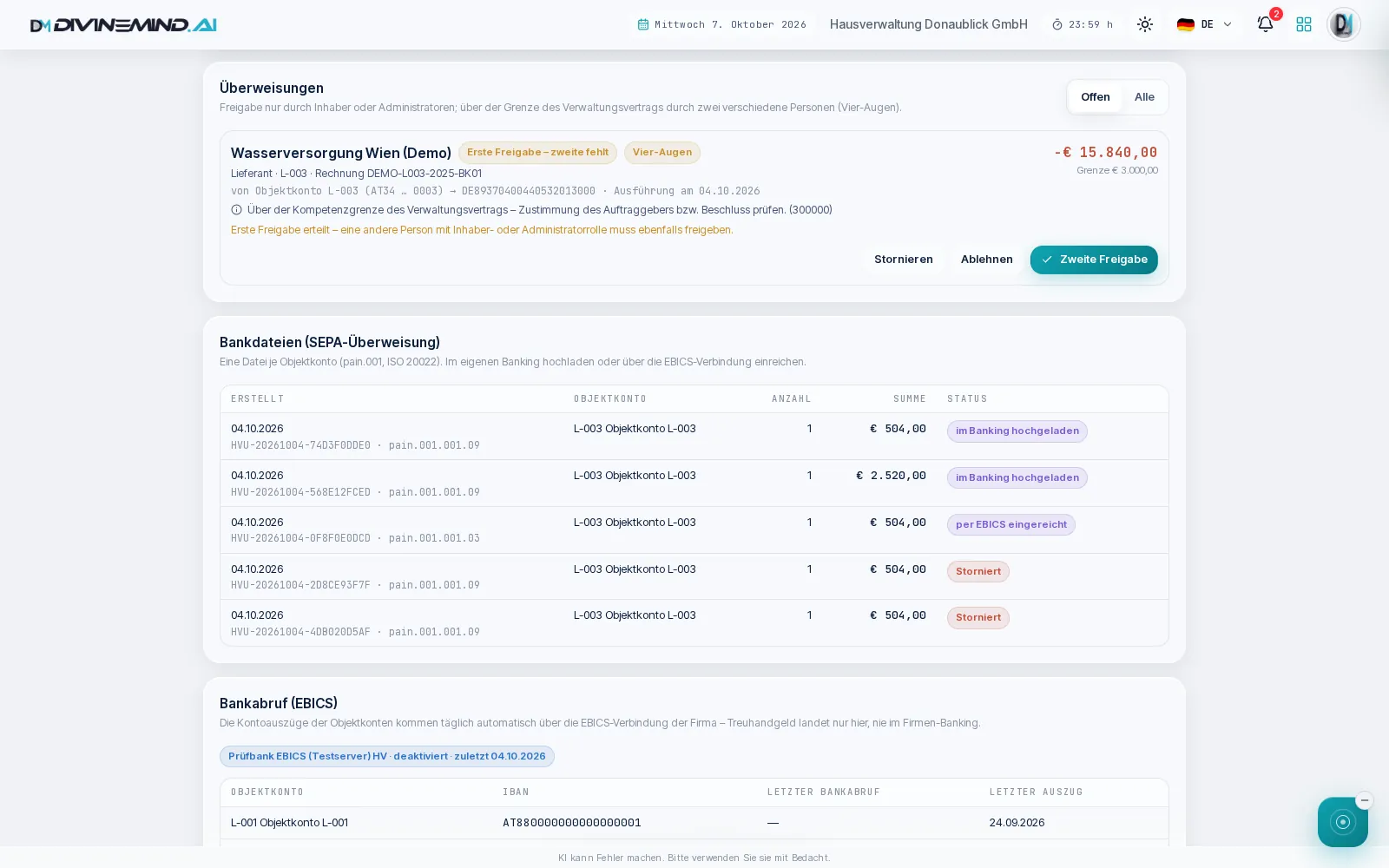Approve with Zweite Freigabe button
This screenshot has width=1389, height=868.
[x=1094, y=260]
